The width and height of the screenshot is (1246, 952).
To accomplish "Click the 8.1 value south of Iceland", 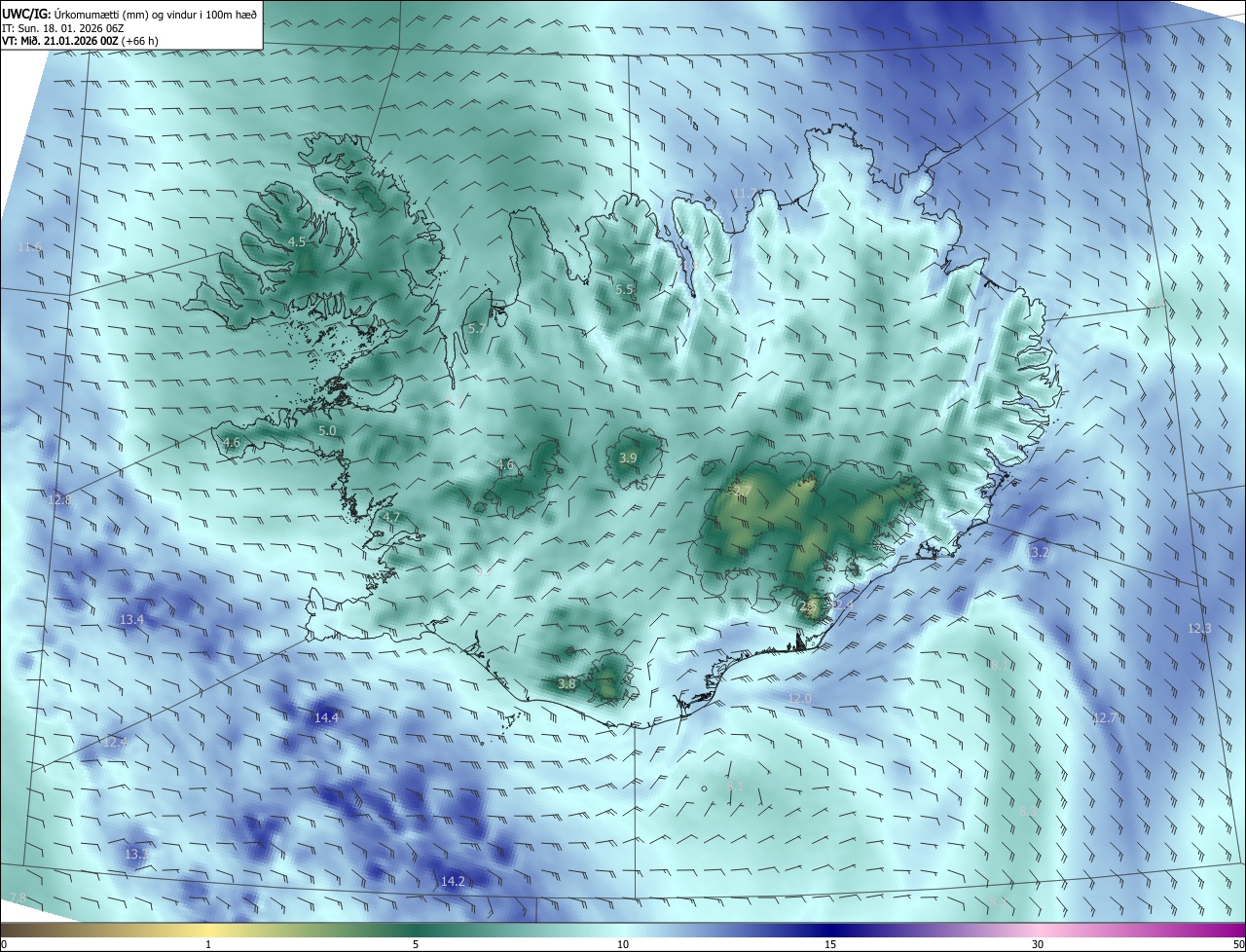I will point(735,786).
